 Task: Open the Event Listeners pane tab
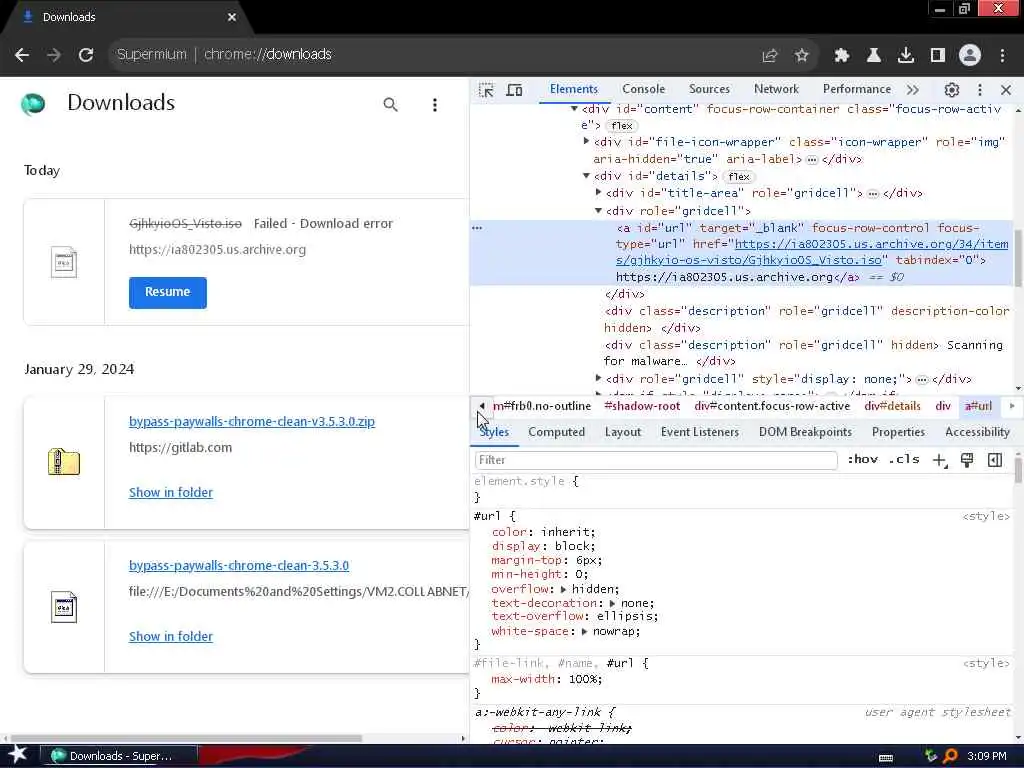tap(699, 432)
